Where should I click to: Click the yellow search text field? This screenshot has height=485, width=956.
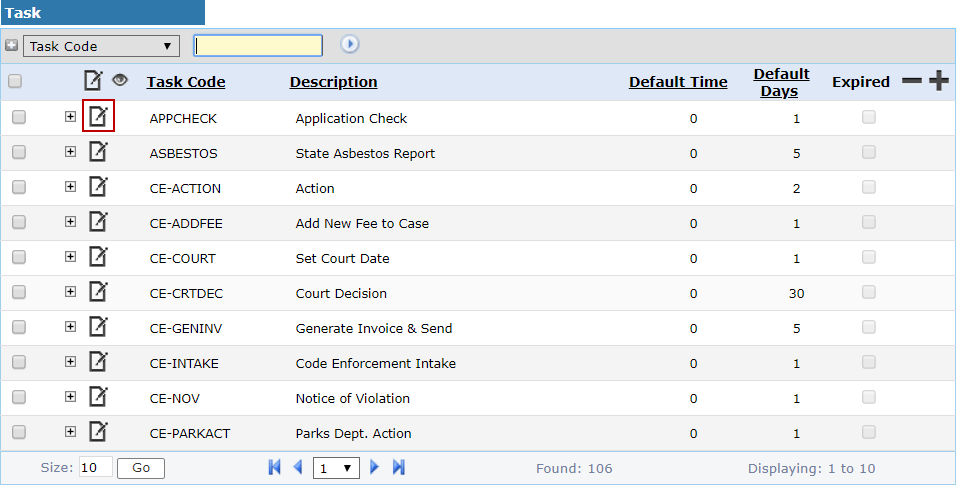pyautogui.click(x=258, y=46)
